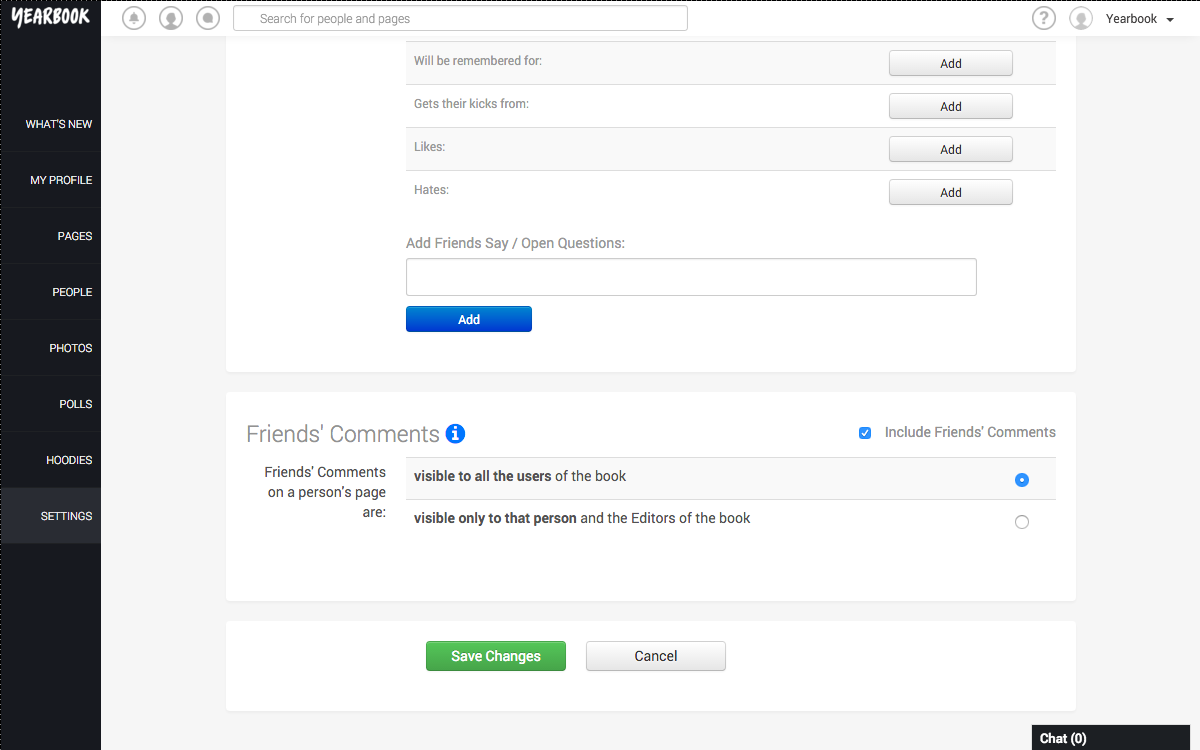Click the blue Add question button
Screen dimensions: 1200x750
tap(469, 319)
